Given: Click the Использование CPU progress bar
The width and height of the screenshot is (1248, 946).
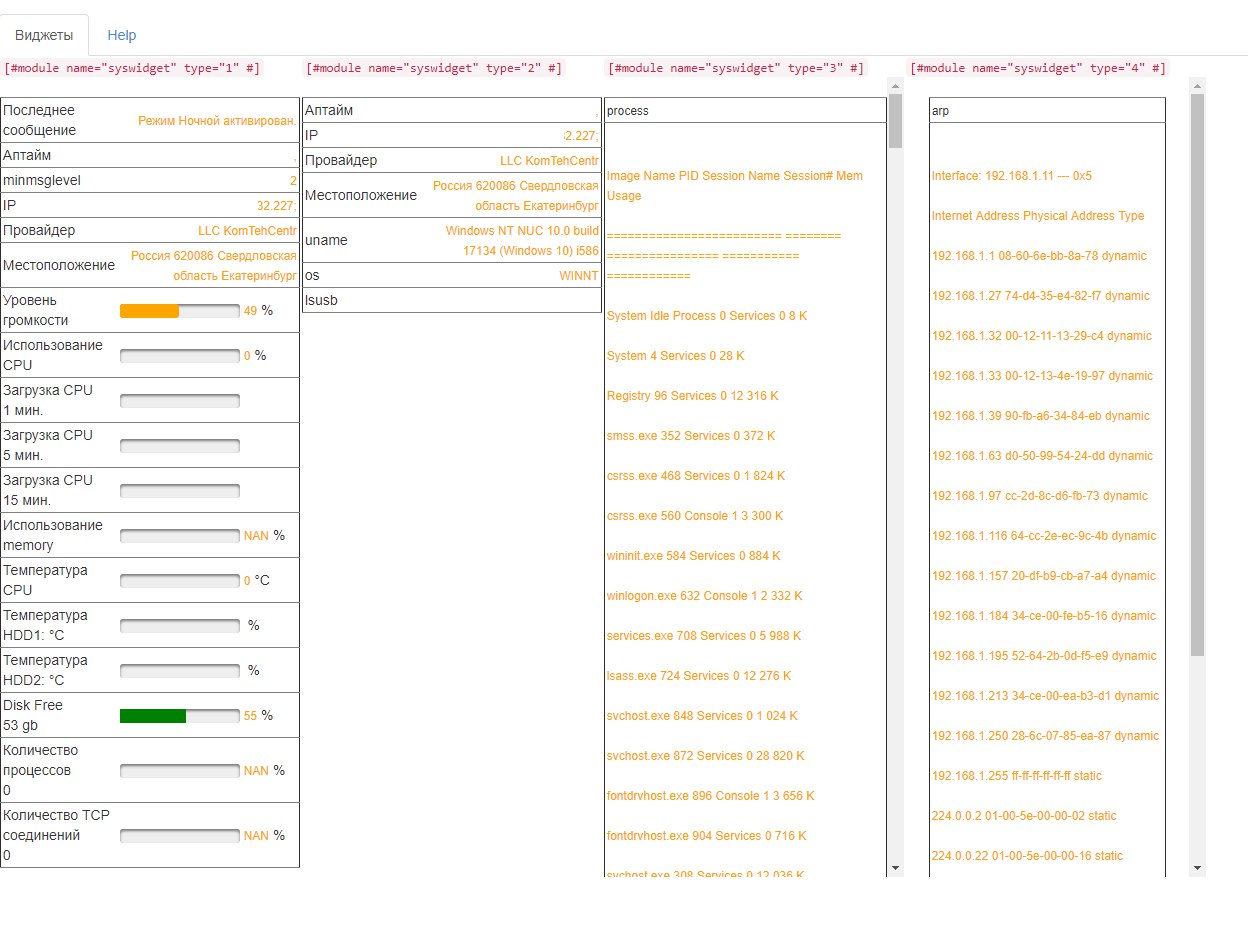Looking at the screenshot, I should (179, 356).
